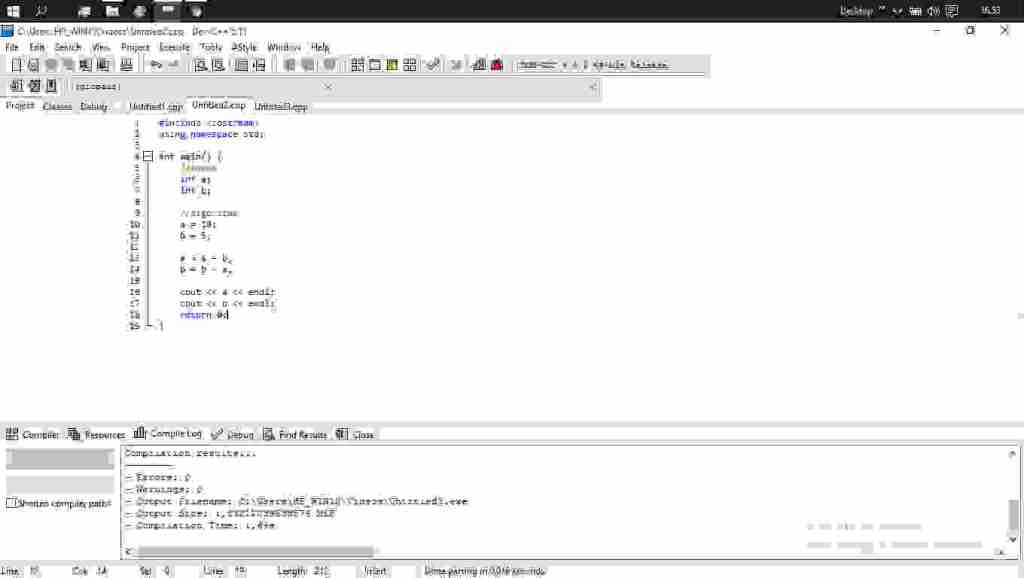Open the Profile Analysis chart icon
This screenshot has height=578, width=1024.
pos(479,65)
